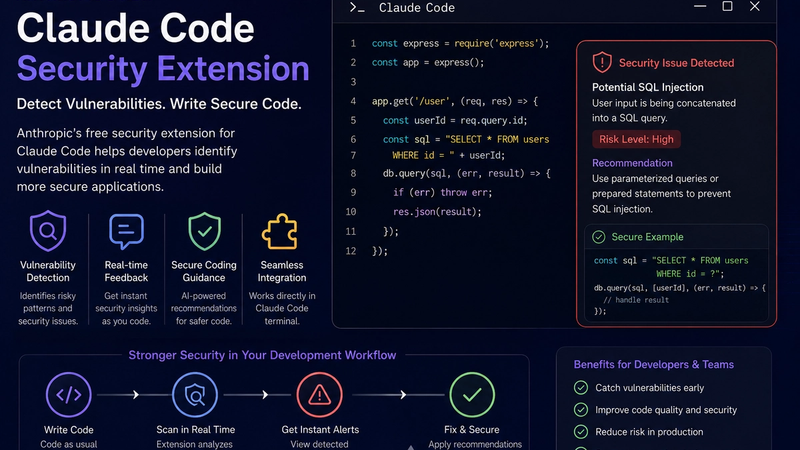The height and width of the screenshot is (450, 800).
Task: Click the Secure Coding Guidance shield check icon
Action: 204,232
